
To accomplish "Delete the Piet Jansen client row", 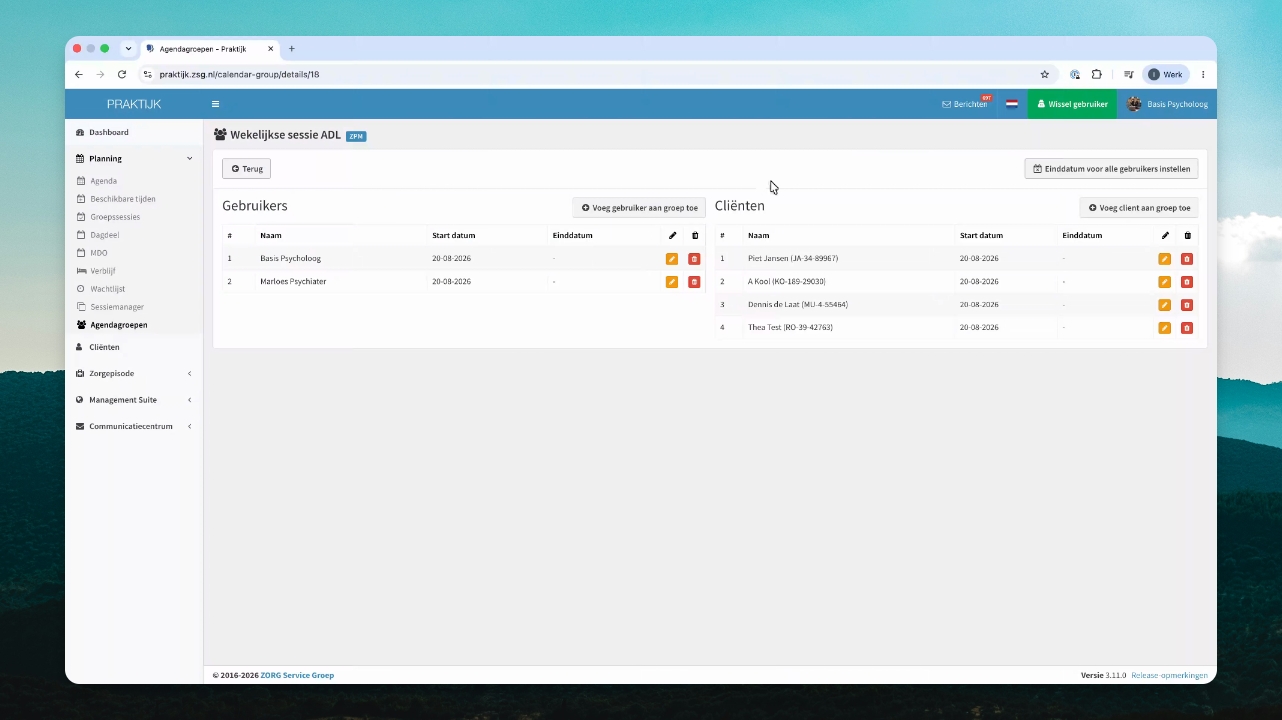I will click(x=1187, y=259).
